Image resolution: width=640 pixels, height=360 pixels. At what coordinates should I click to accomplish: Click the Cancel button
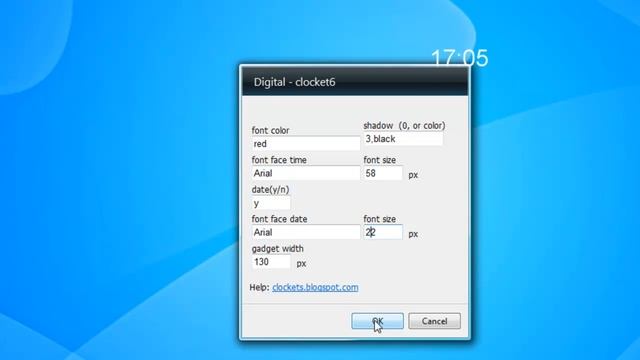434,321
